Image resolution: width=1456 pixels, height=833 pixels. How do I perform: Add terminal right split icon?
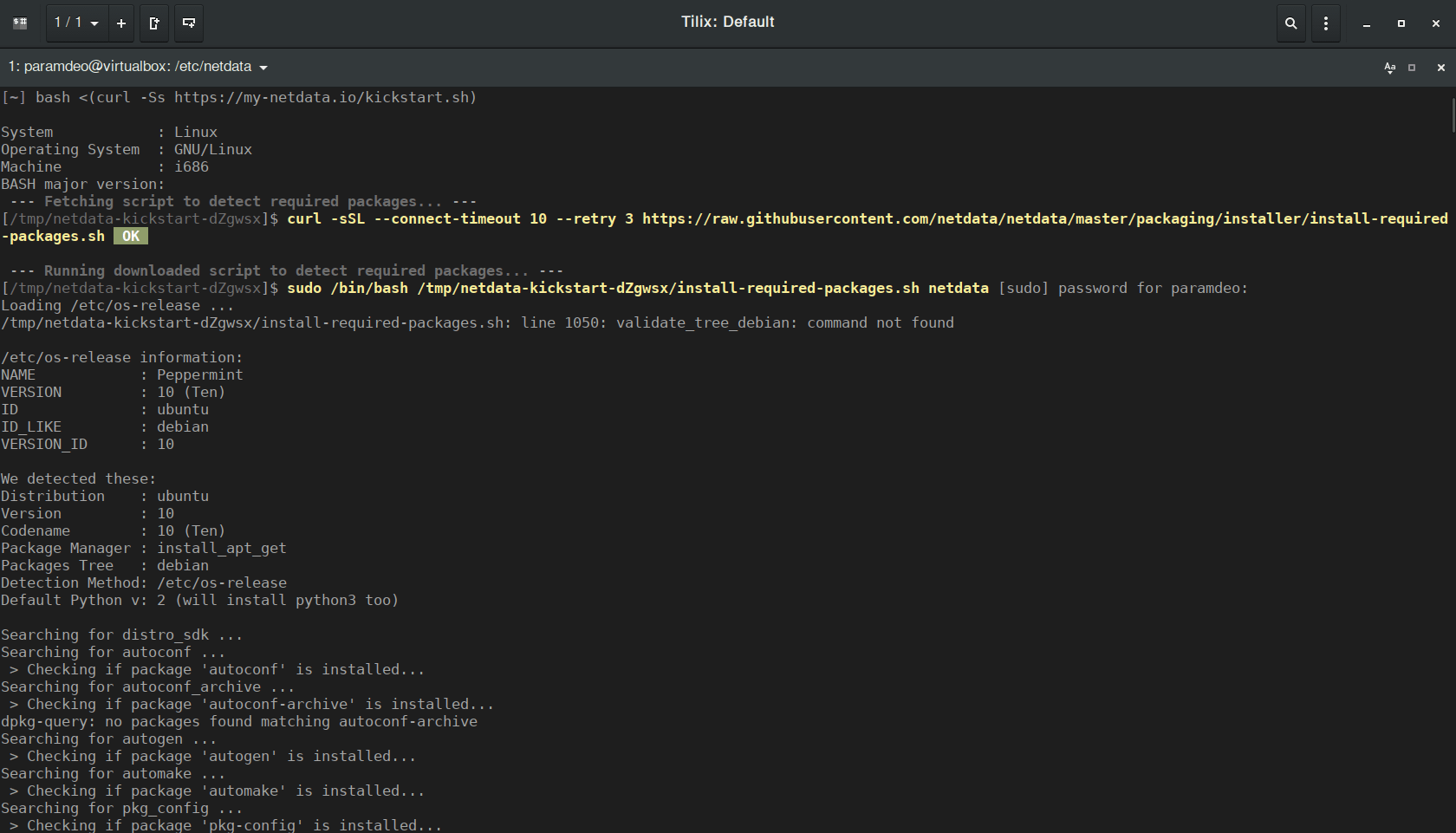[154, 23]
